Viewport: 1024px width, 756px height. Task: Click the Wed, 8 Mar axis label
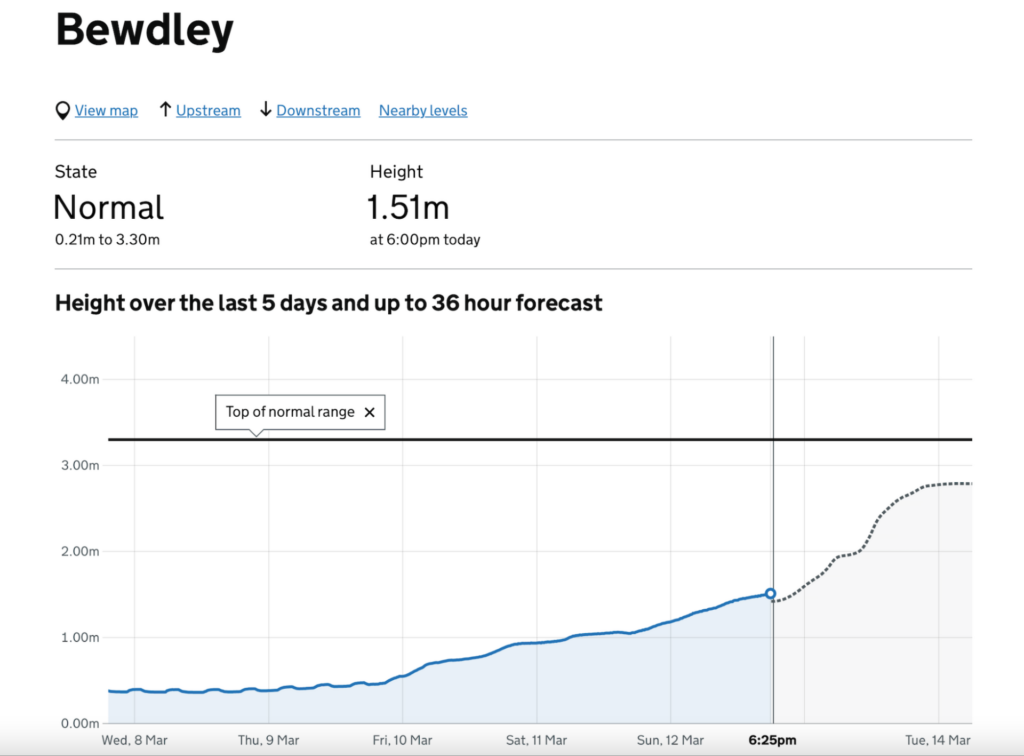pos(134,740)
